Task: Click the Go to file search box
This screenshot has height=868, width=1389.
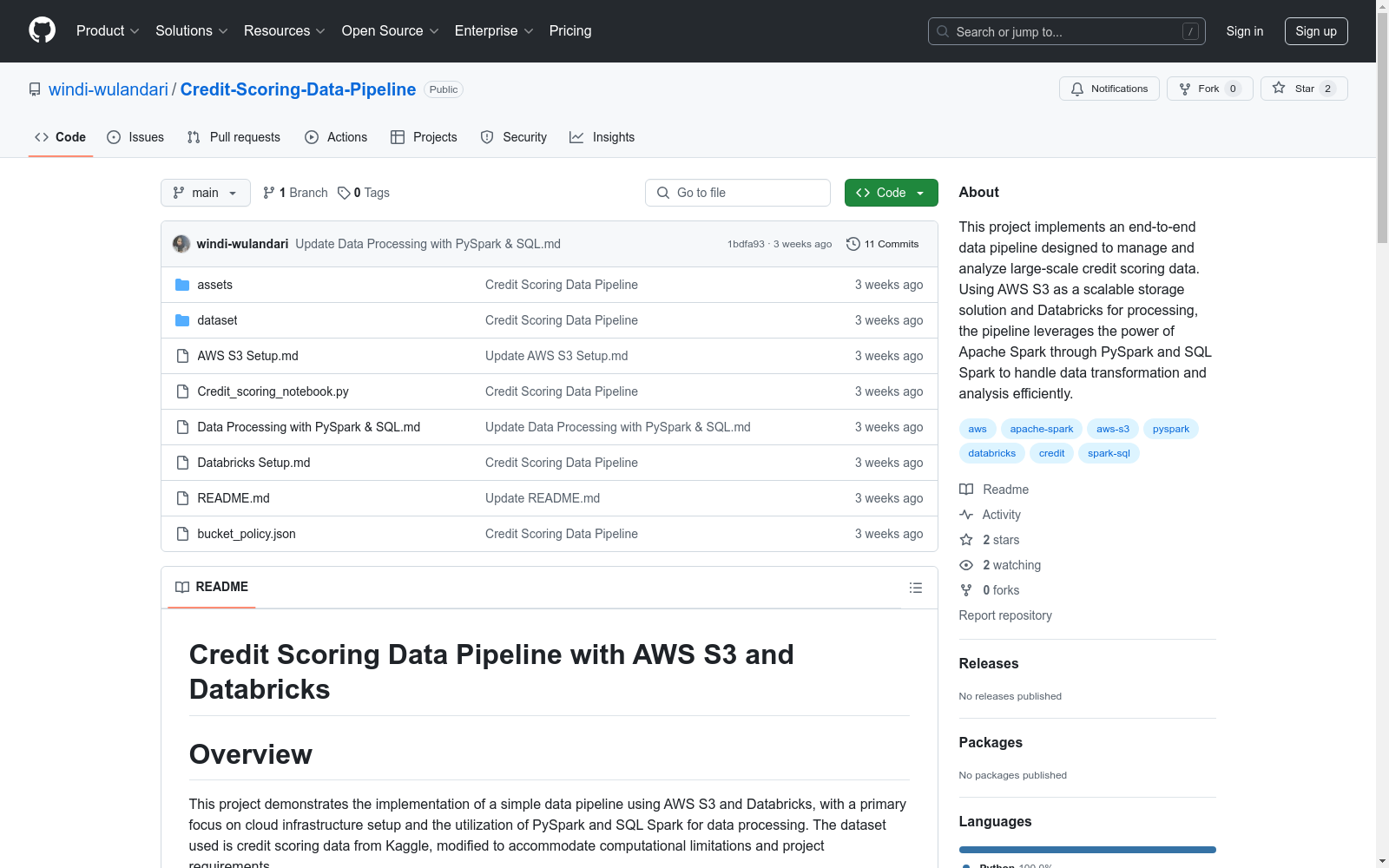Action: [737, 192]
